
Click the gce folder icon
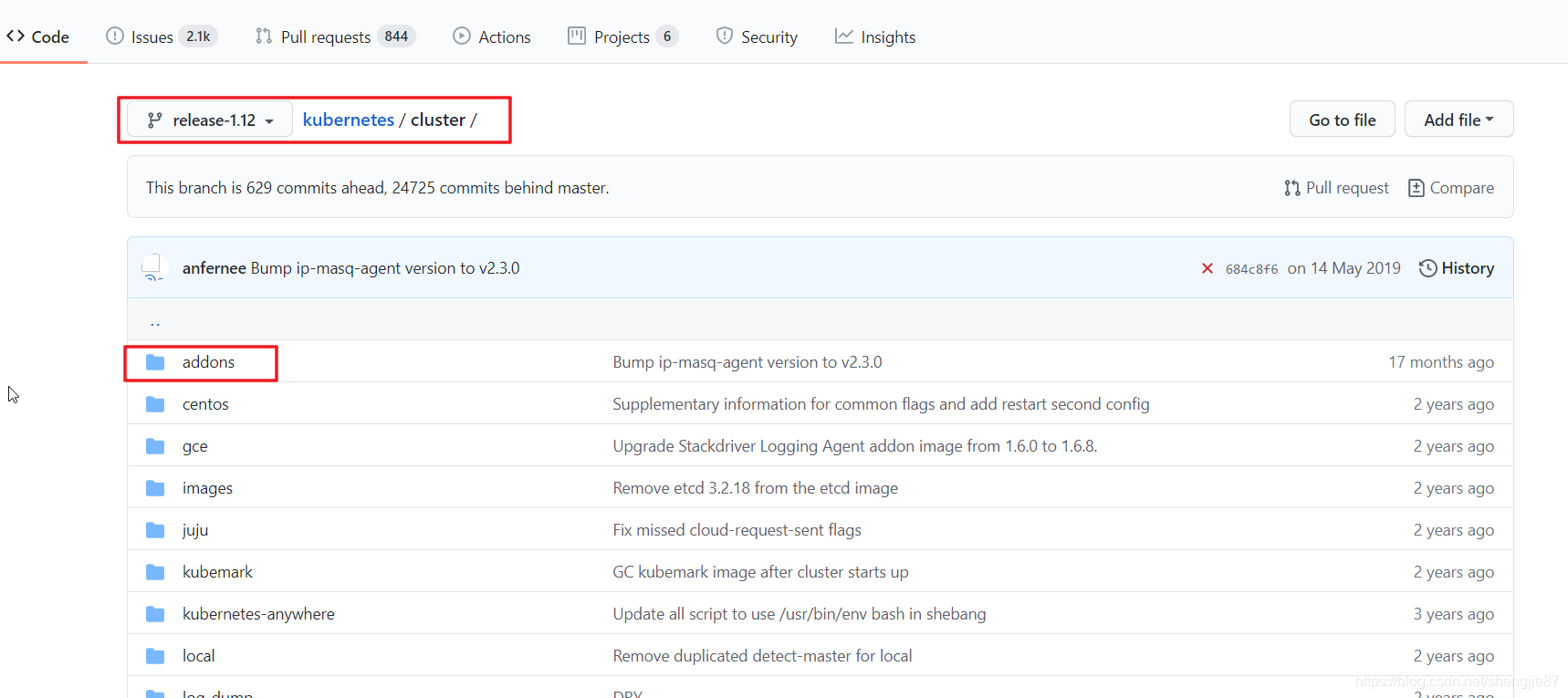(x=155, y=446)
